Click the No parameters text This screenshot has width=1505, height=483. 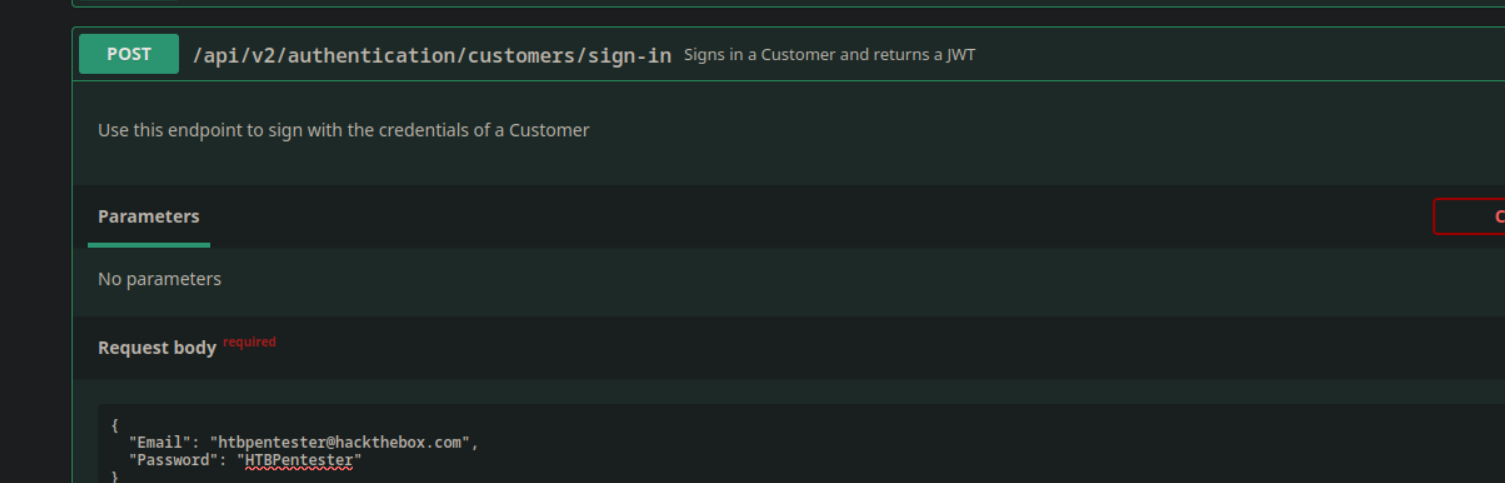click(x=159, y=279)
